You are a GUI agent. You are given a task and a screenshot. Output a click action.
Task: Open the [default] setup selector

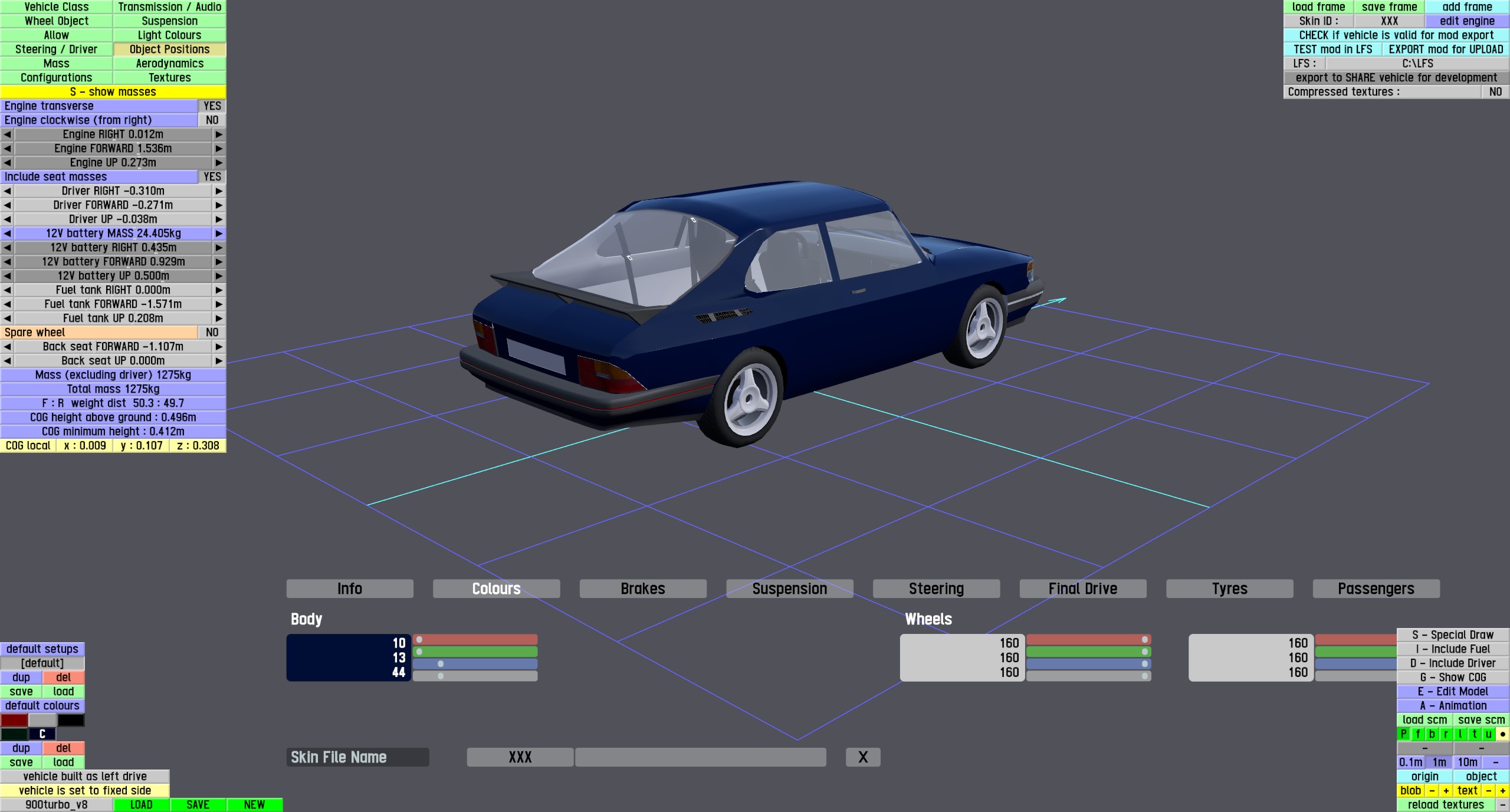click(x=42, y=663)
